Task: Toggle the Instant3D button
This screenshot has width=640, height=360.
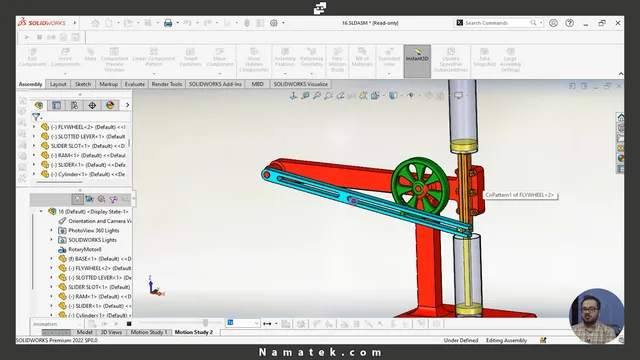Action: (x=417, y=61)
